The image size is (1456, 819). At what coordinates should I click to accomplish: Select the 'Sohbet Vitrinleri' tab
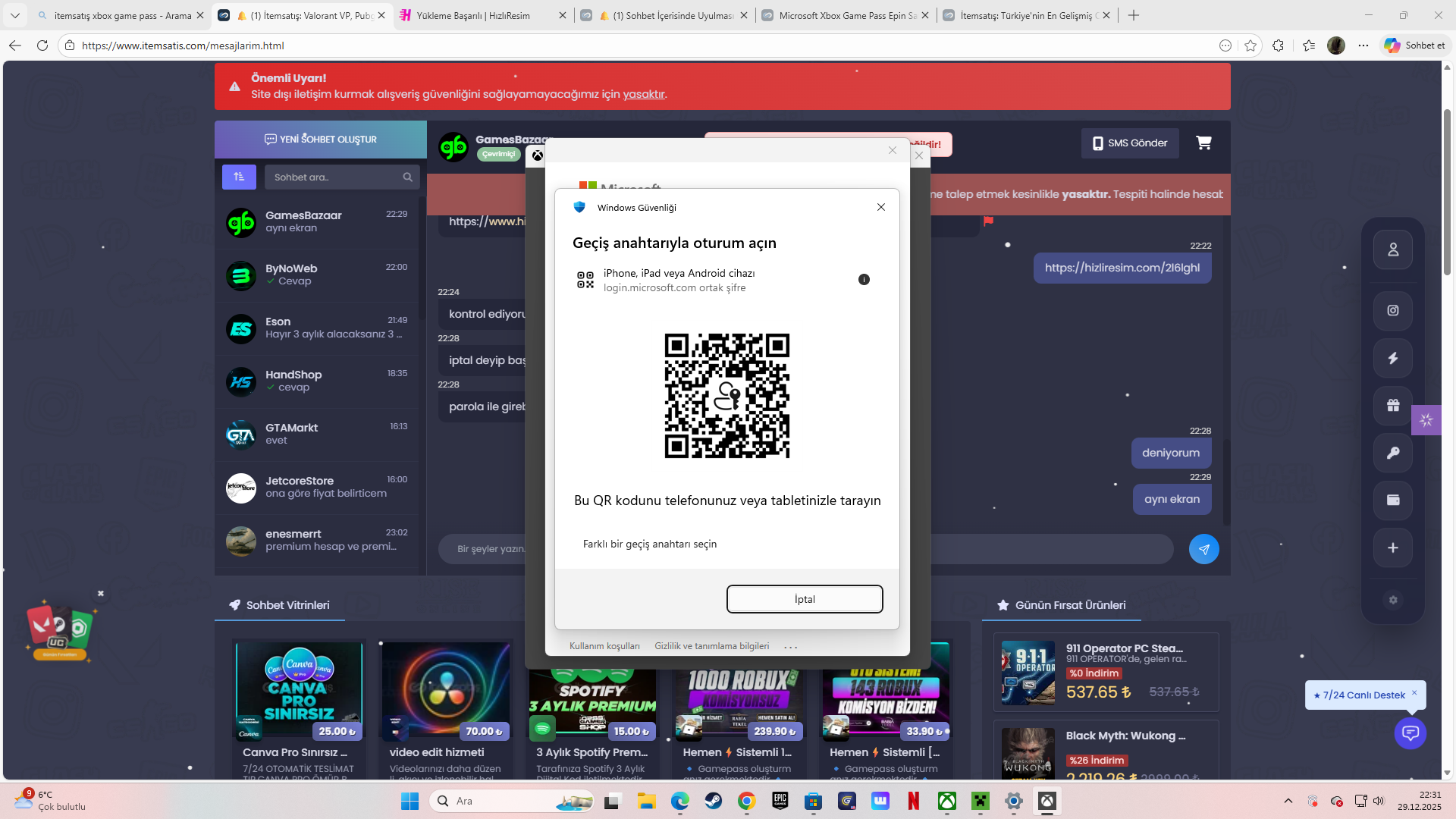(280, 605)
